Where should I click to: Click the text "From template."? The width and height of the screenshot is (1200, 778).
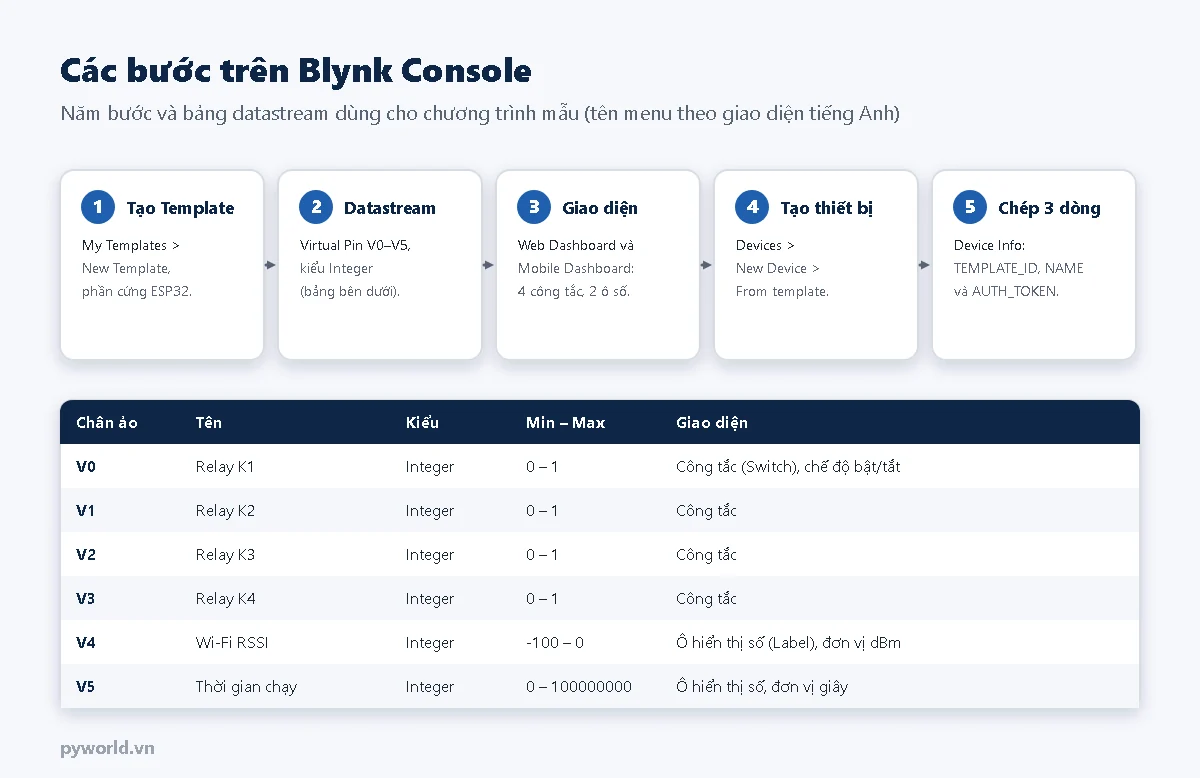pyautogui.click(x=782, y=291)
